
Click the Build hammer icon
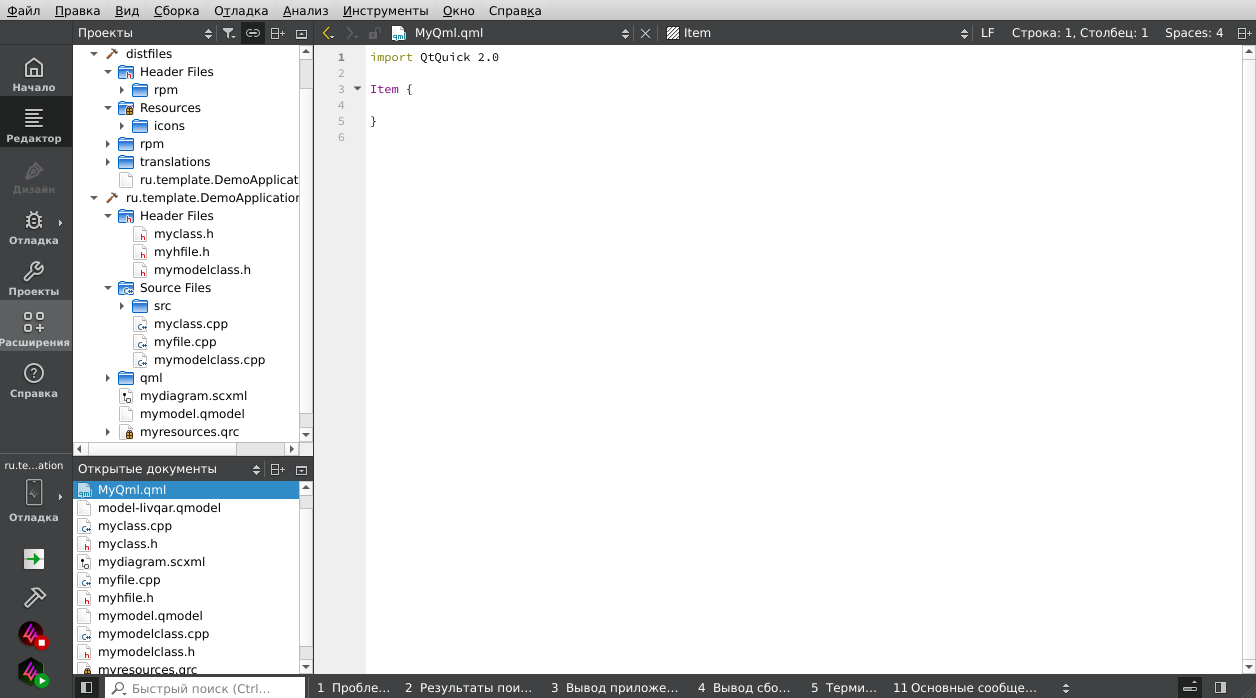click(x=34, y=597)
